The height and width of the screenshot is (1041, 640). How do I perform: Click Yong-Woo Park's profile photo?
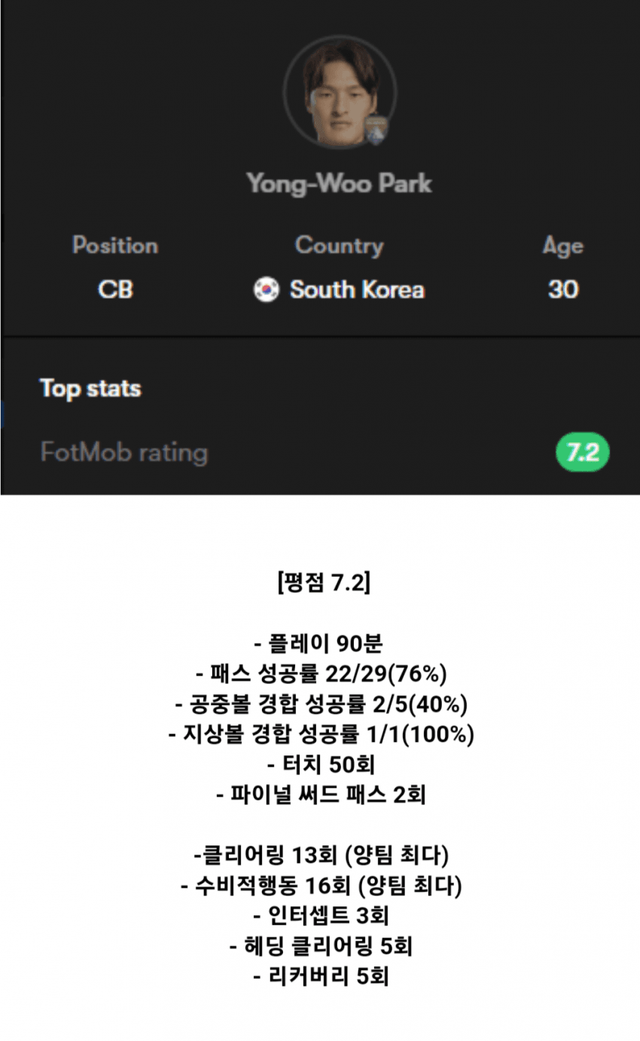337,92
